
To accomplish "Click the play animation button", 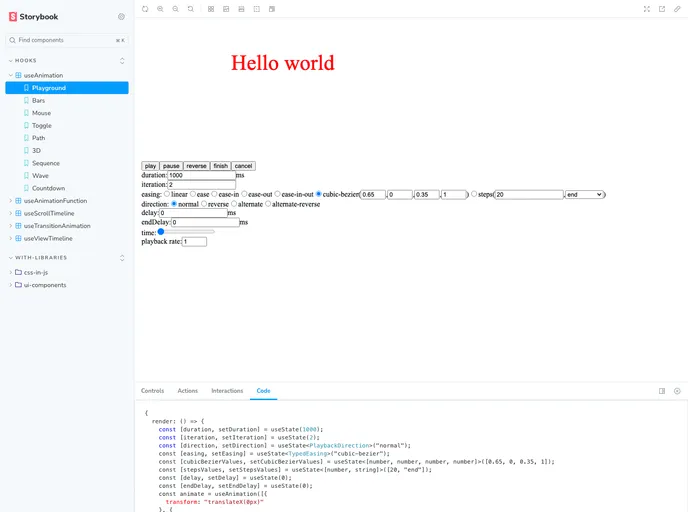I will click(x=150, y=166).
